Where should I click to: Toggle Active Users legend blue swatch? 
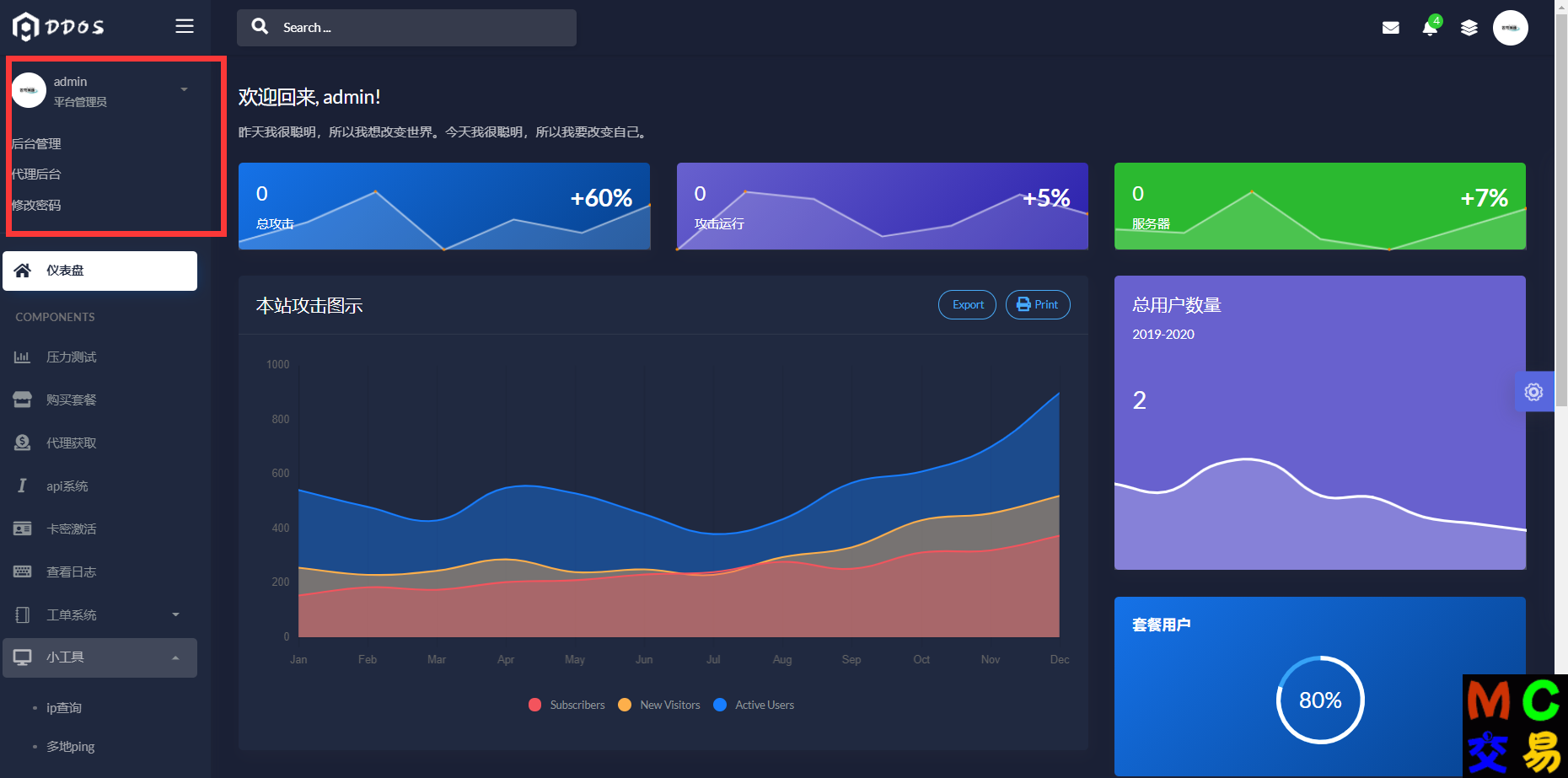(x=720, y=705)
